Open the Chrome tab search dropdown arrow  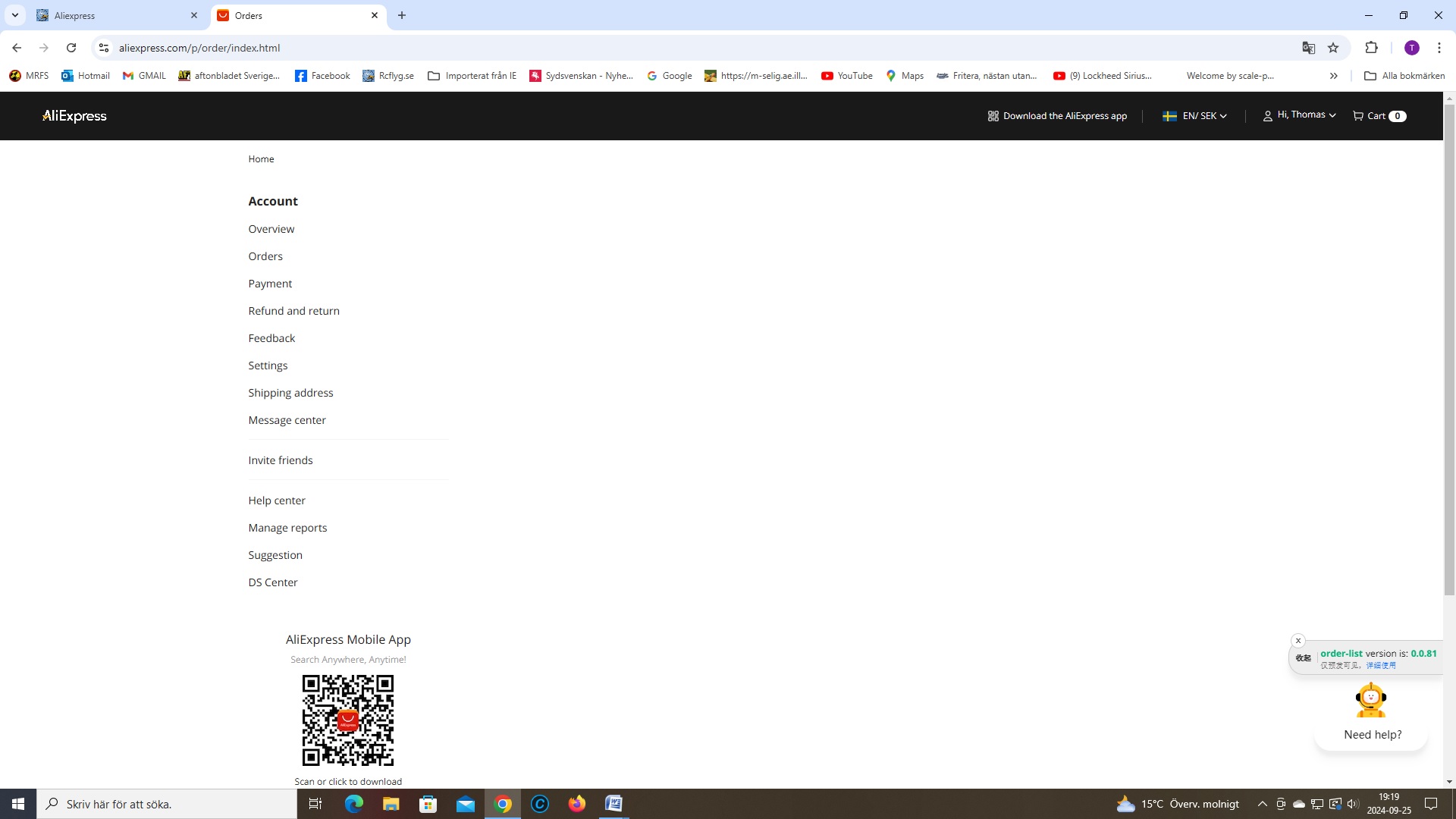click(x=14, y=15)
